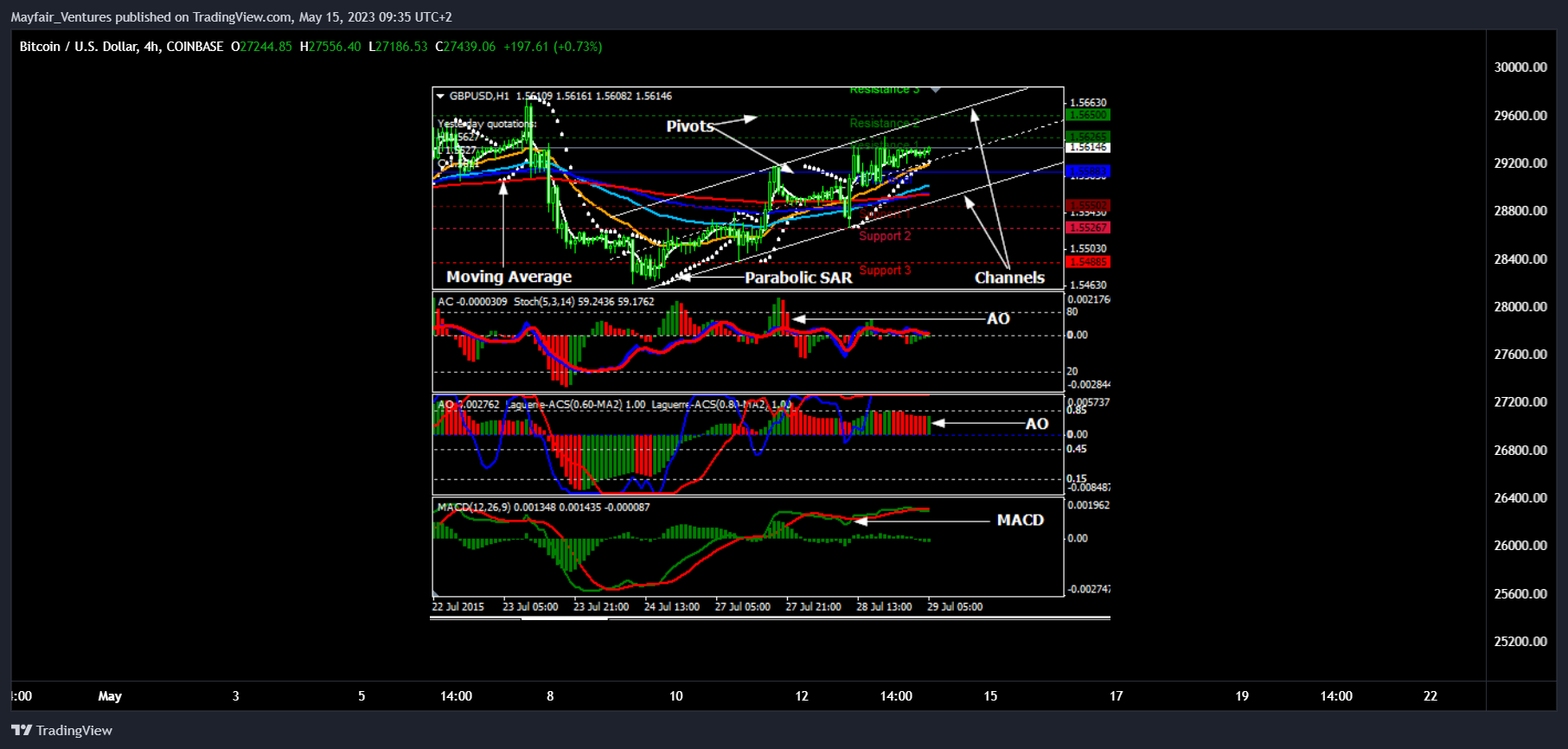
Task: Click the white 1.56146 current price tag
Action: tap(1089, 148)
